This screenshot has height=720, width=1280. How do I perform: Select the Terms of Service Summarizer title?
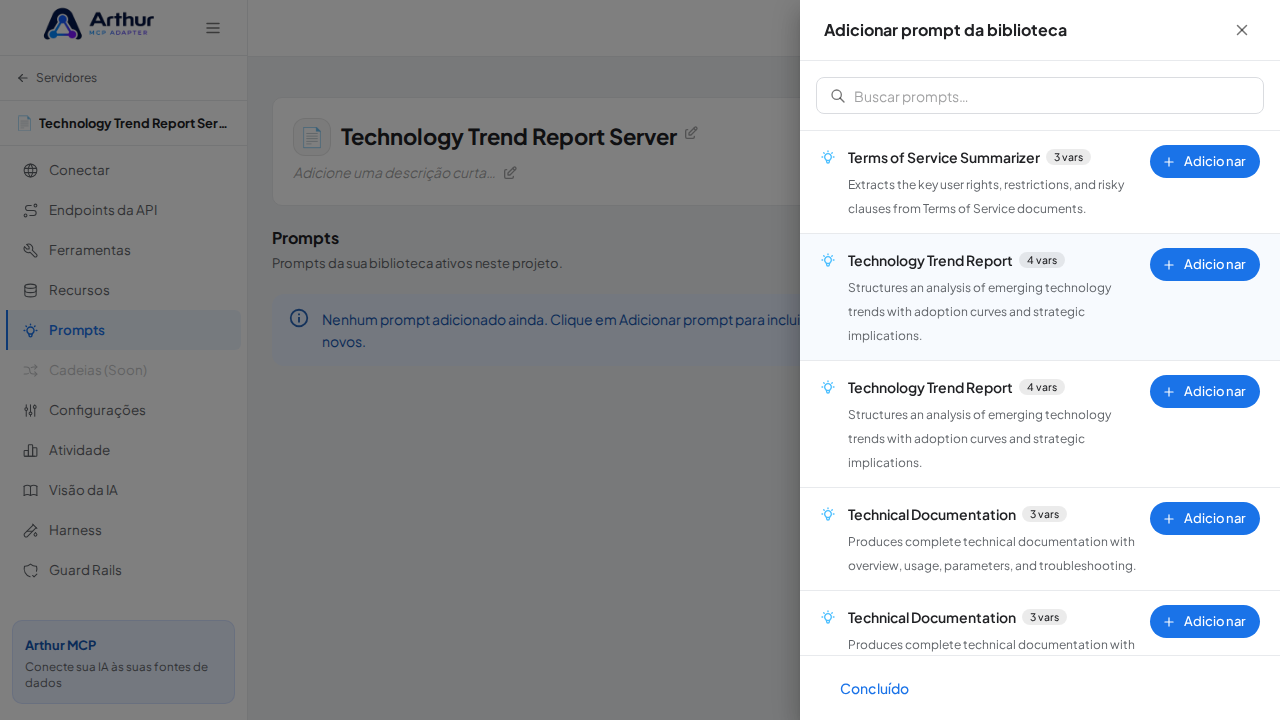pyautogui.click(x=944, y=157)
